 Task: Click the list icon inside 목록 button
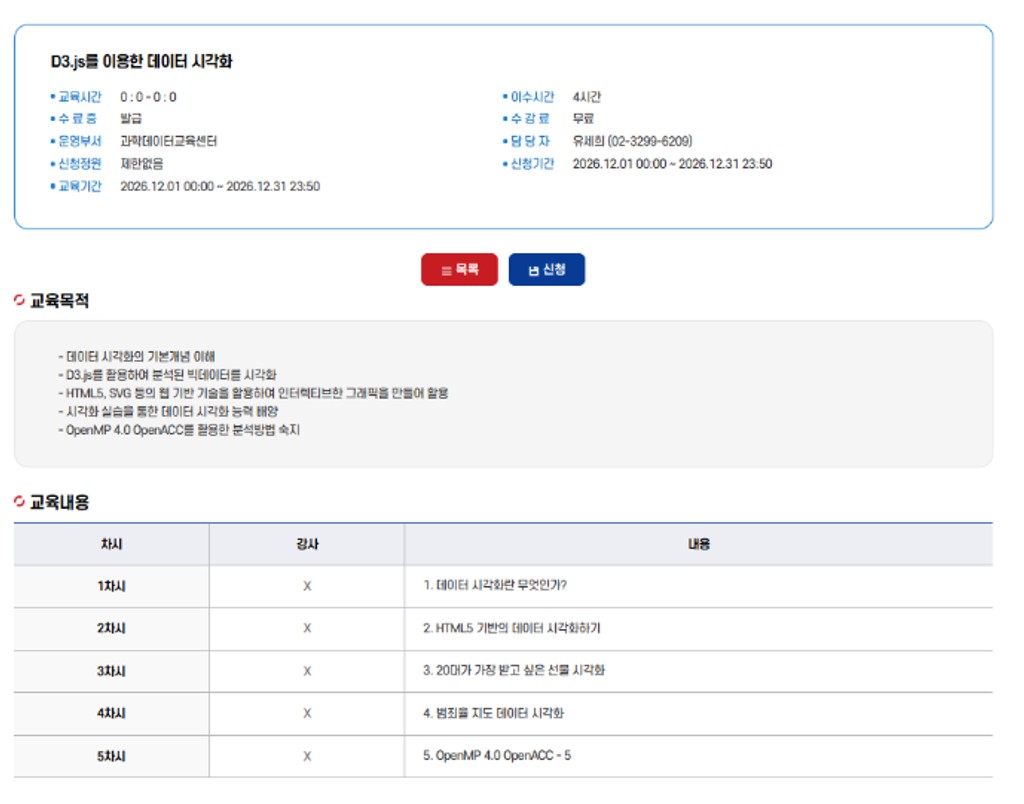click(446, 271)
